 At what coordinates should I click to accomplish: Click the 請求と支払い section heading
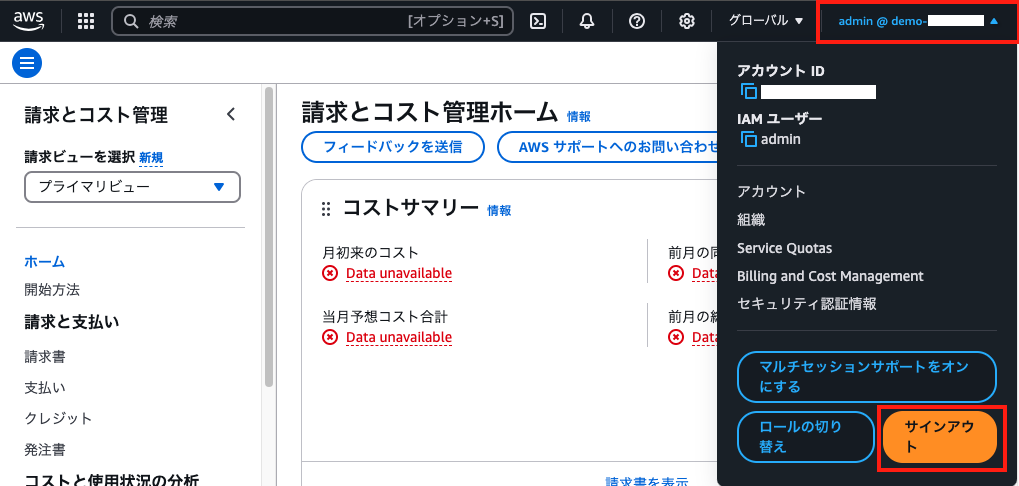tap(72, 322)
